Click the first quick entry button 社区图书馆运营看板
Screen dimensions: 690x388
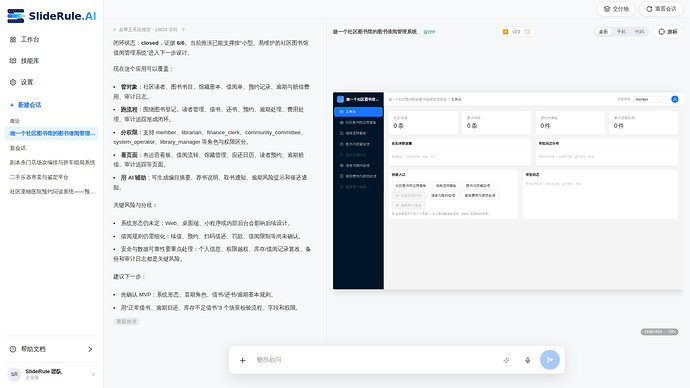click(x=410, y=186)
